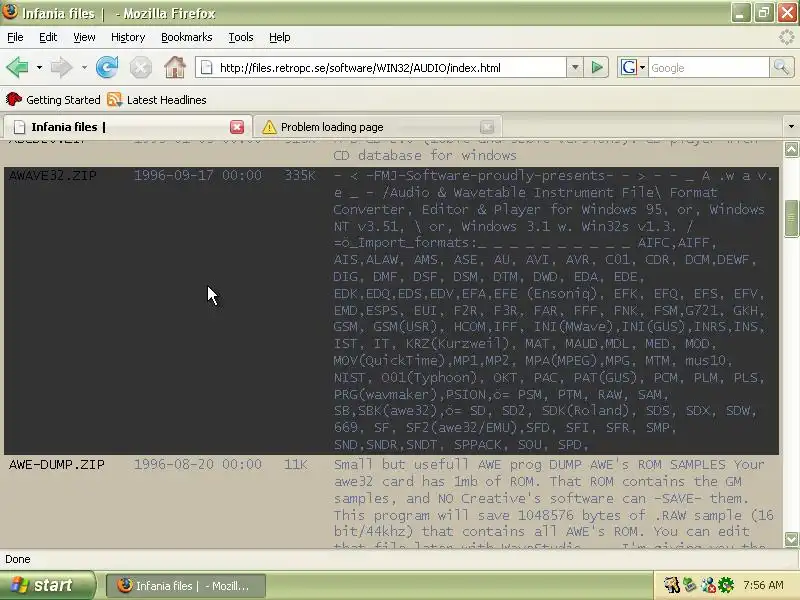The image size is (800, 600).
Task: Reload the current page
Action: click(107, 67)
